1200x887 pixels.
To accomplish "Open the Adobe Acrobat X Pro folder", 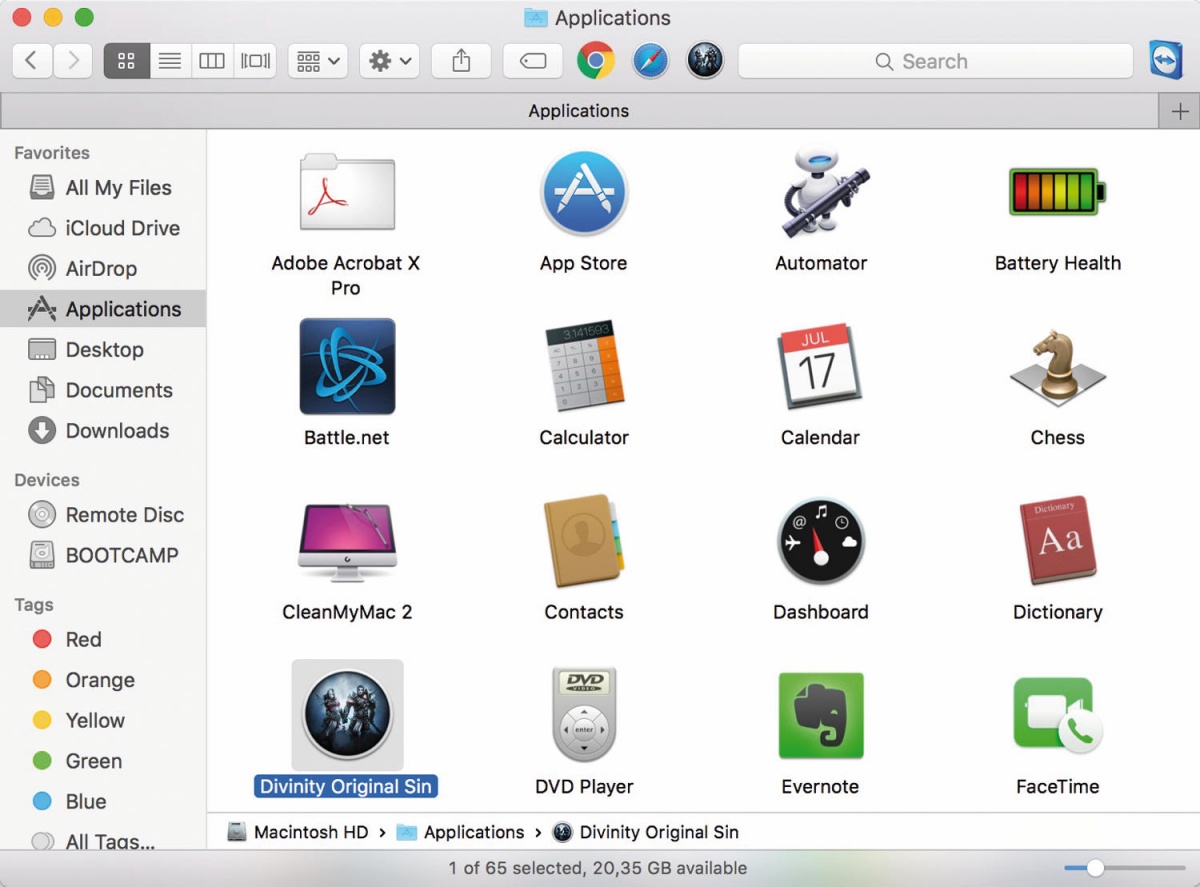I will [x=347, y=191].
